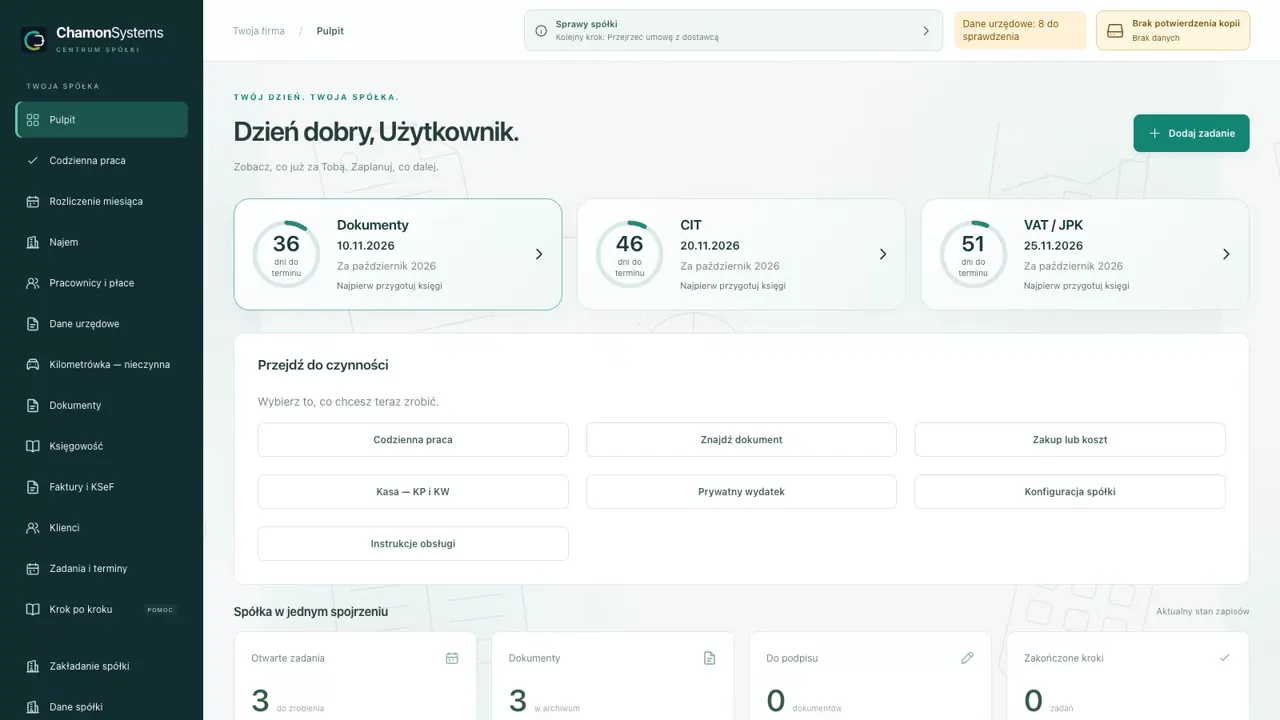Click the checkmark icon on Zakończone kroki card
The width and height of the screenshot is (1280, 720).
click(x=1225, y=658)
